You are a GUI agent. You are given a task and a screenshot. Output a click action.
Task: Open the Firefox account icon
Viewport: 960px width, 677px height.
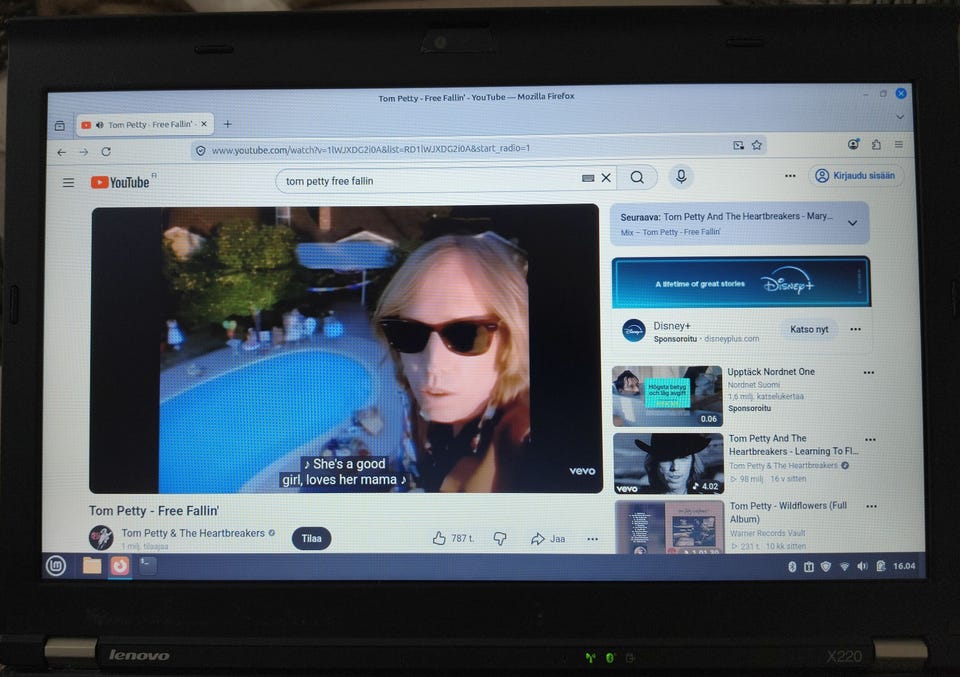tap(853, 144)
